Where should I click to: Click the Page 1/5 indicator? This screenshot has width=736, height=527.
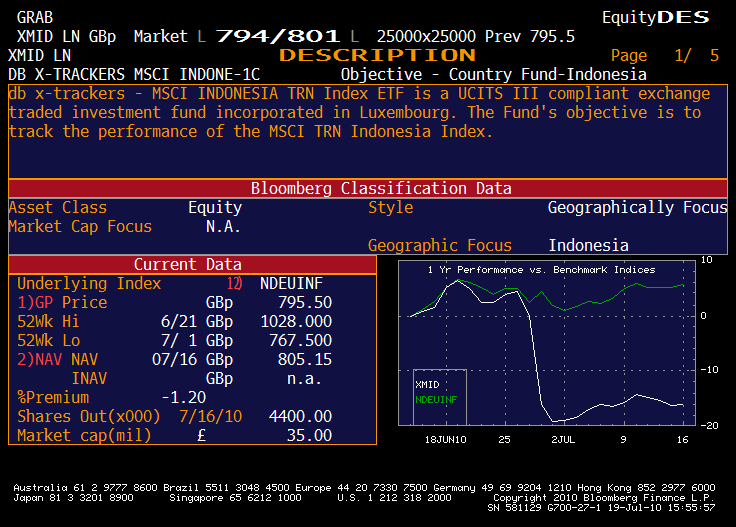pos(664,56)
